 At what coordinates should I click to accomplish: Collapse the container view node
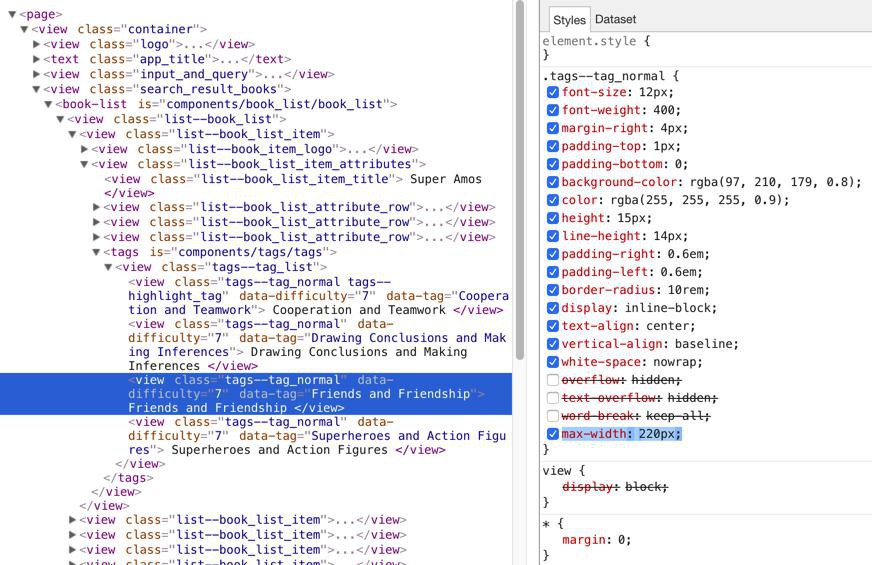pos(24,29)
